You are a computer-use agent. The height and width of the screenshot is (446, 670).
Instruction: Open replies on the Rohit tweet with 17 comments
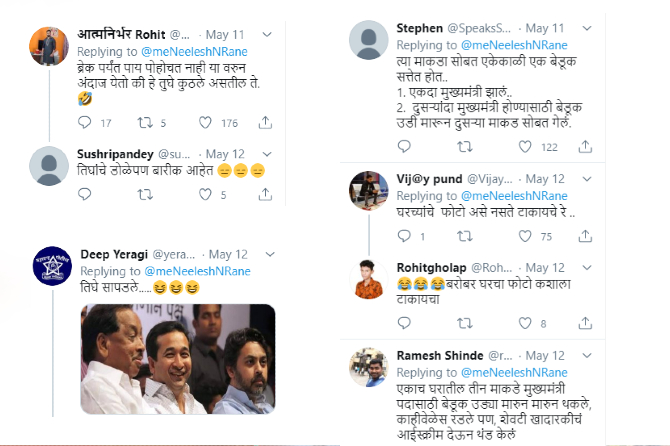(85, 123)
